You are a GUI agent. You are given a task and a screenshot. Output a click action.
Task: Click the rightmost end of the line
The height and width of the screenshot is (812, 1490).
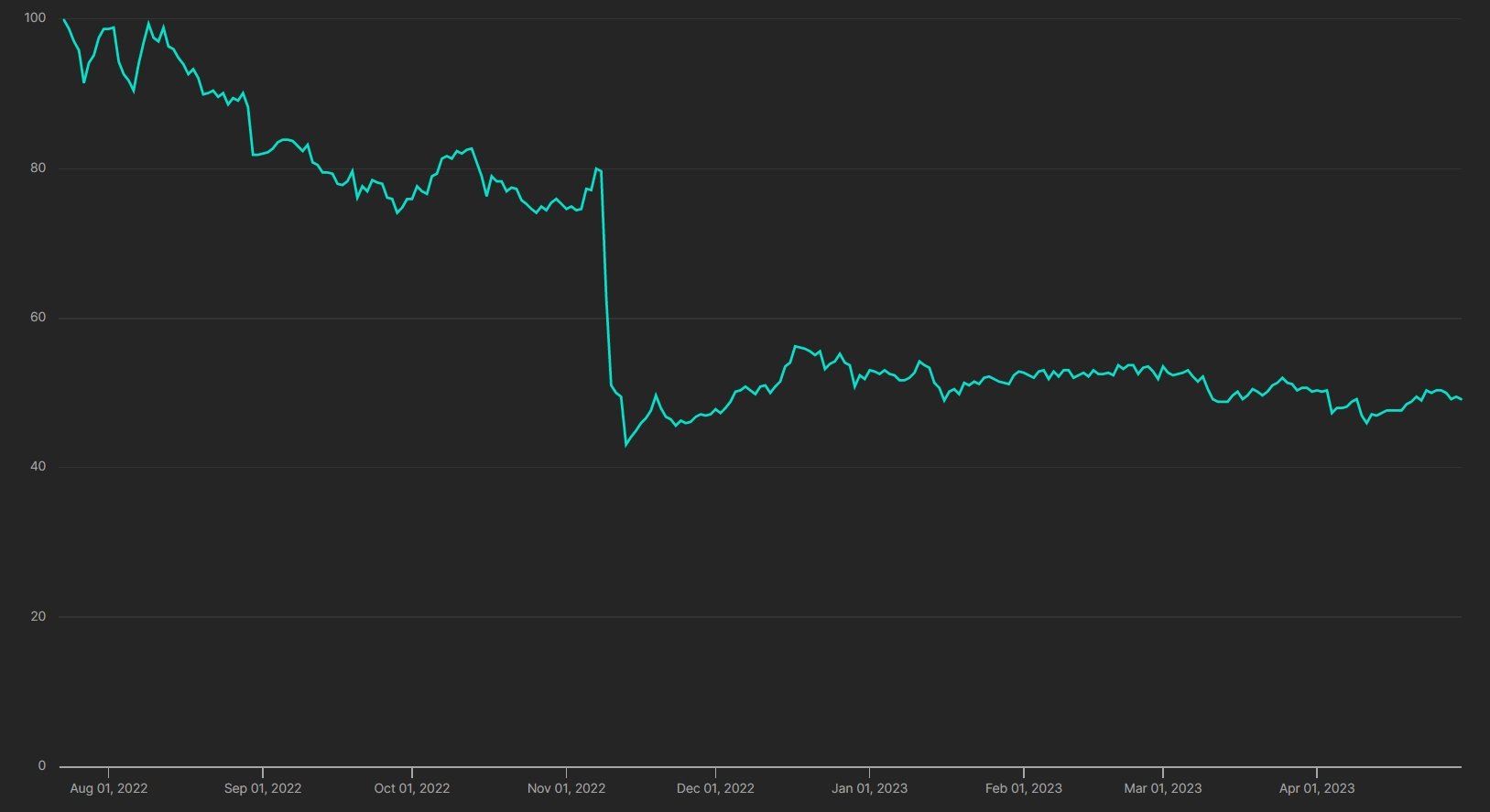pos(1461,399)
